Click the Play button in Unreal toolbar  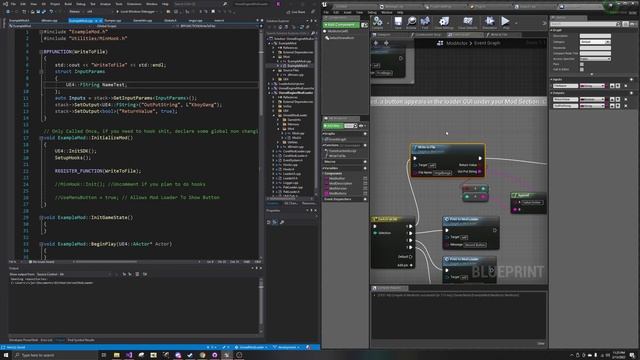click(505, 22)
